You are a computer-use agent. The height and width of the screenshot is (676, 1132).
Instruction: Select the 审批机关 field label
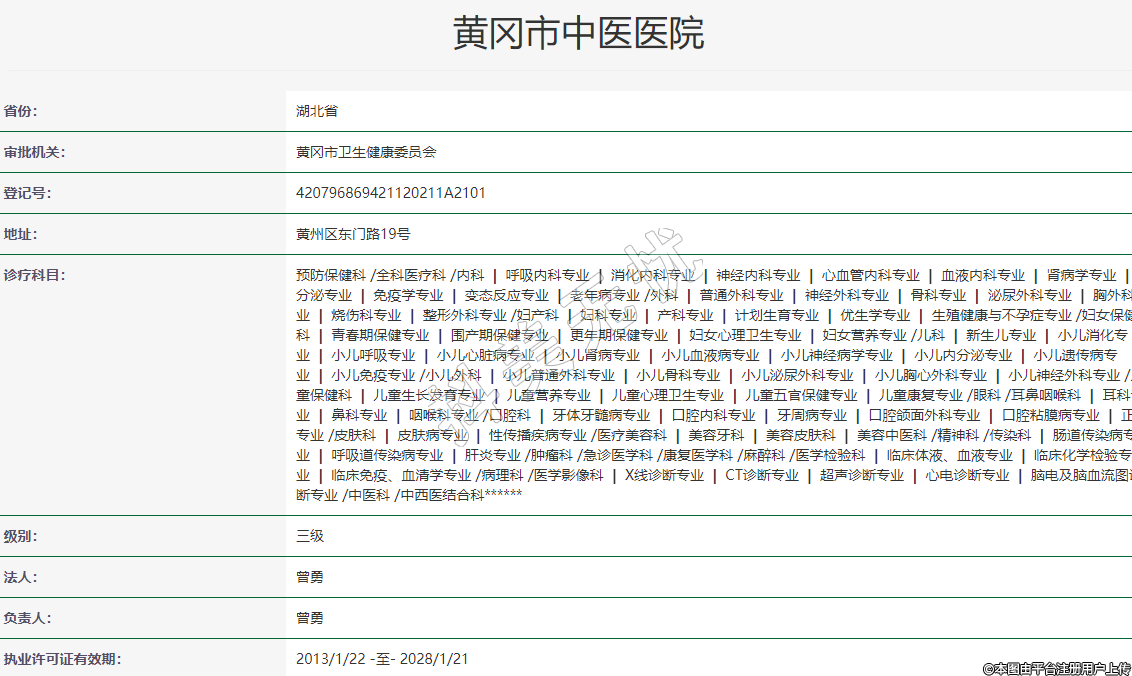(x=34, y=152)
